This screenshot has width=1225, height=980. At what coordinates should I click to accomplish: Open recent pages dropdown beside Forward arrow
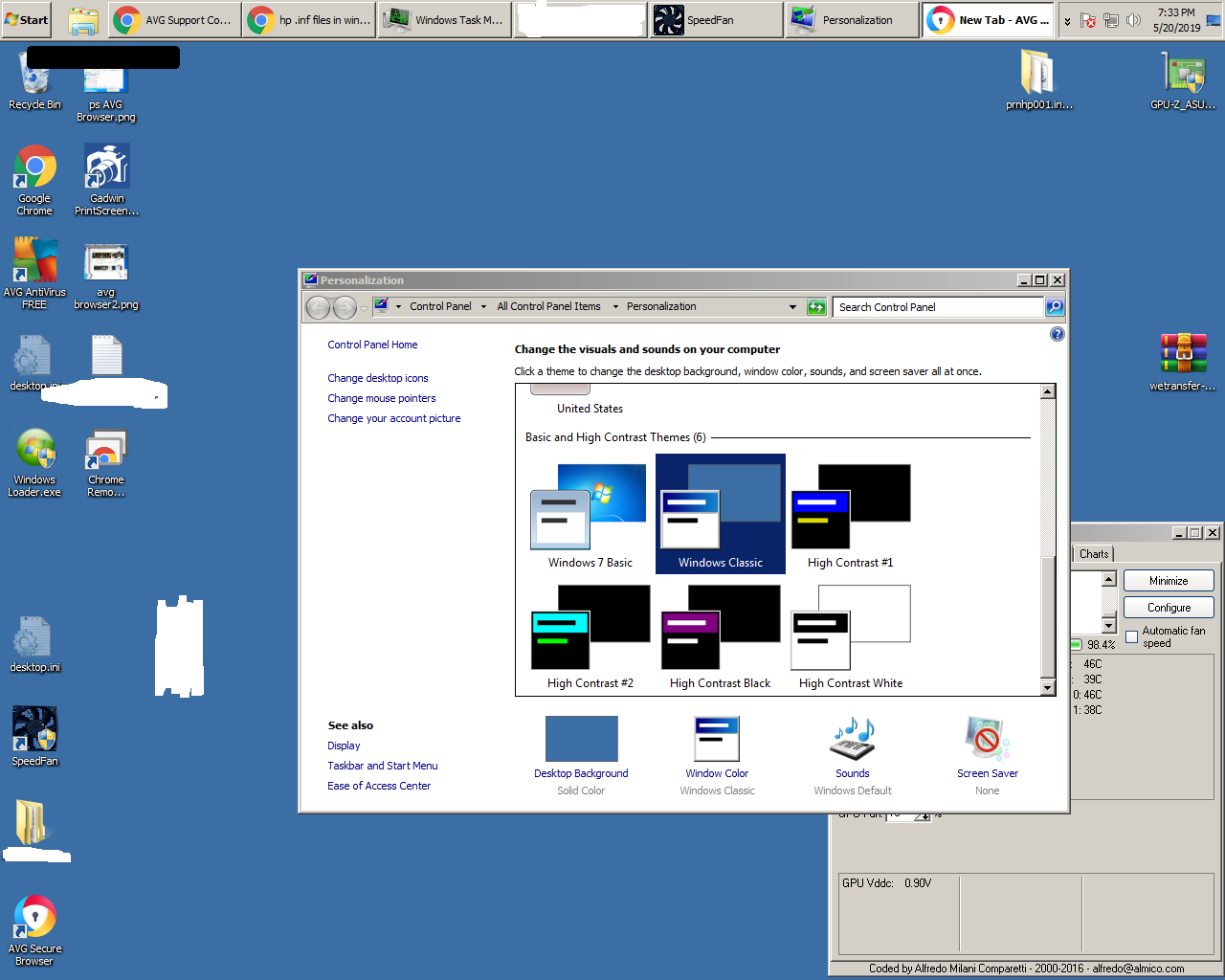point(364,308)
